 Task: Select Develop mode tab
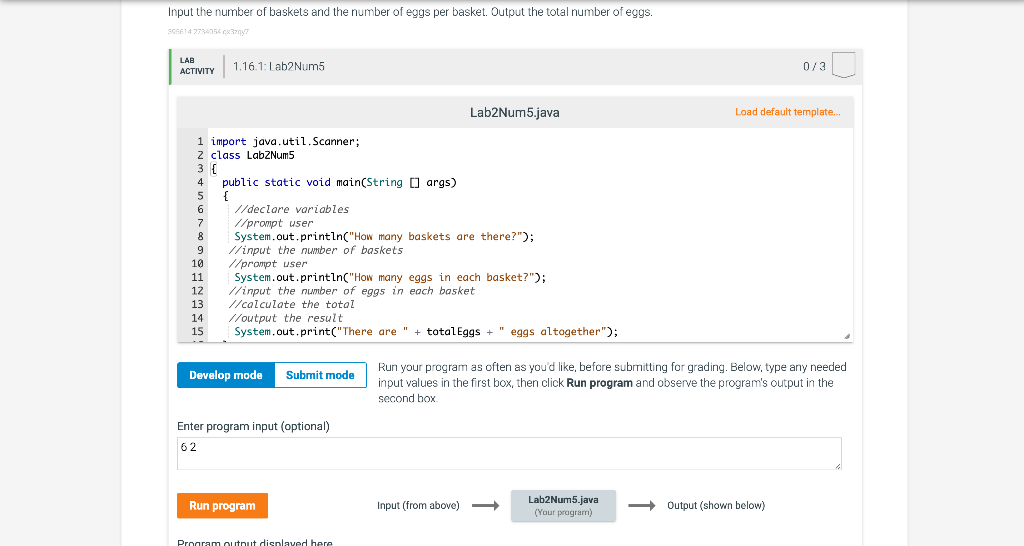(226, 375)
